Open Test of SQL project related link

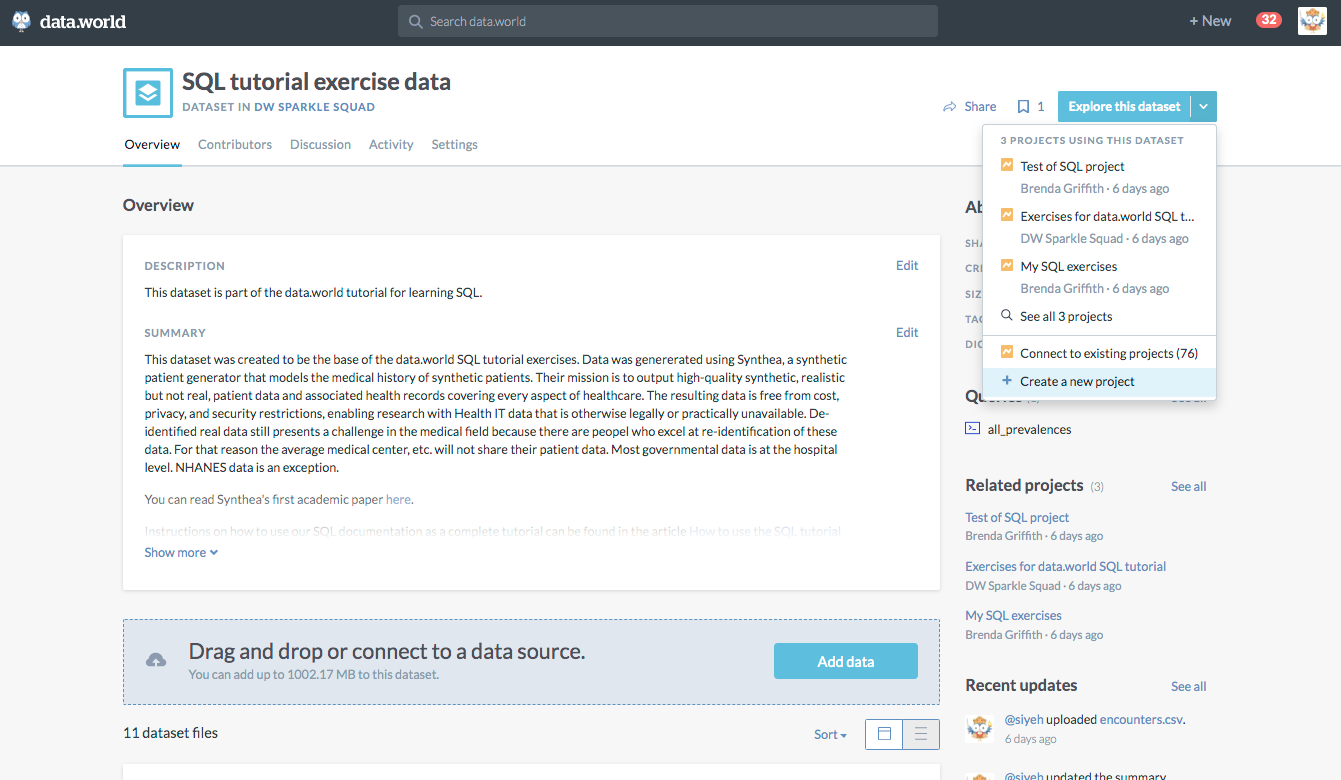coord(1017,517)
